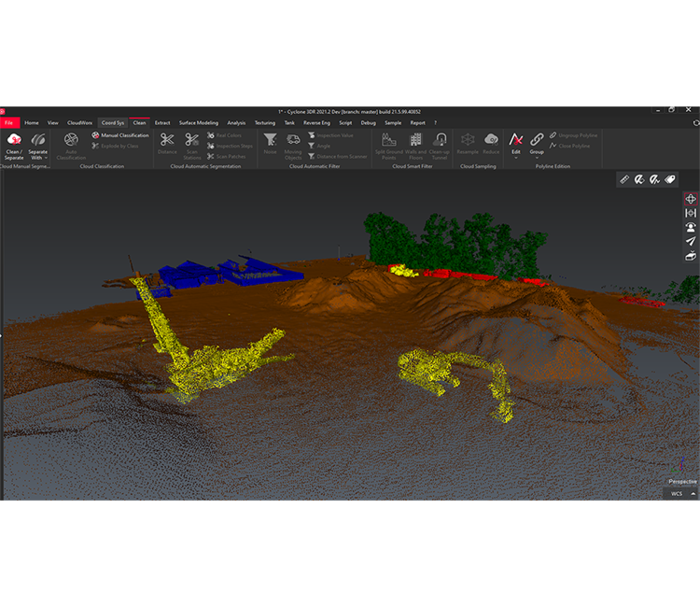Open the Texturing tab
Image resolution: width=700 pixels, height=607 pixels.
[265, 123]
